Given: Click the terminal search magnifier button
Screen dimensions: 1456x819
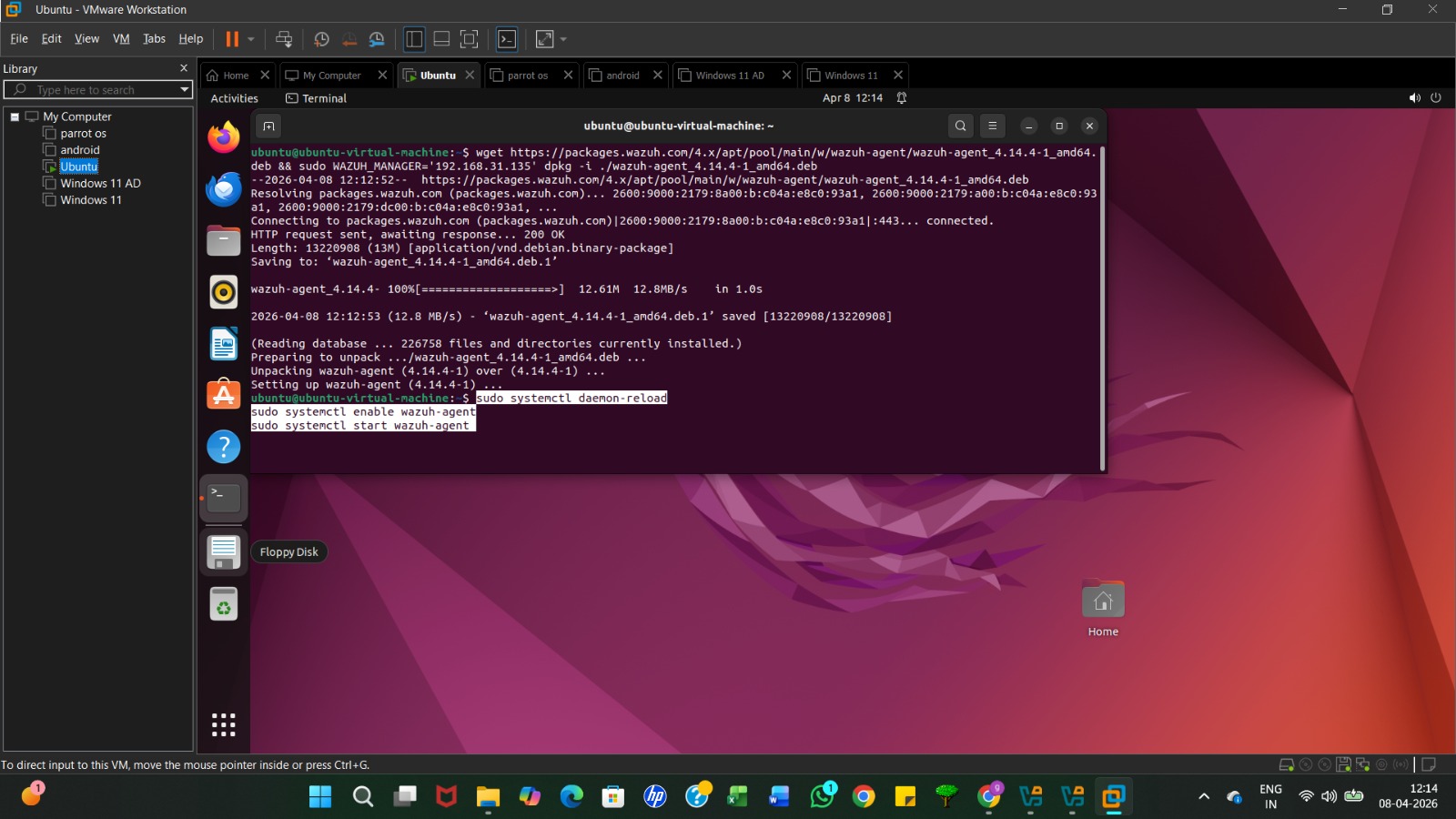Looking at the screenshot, I should [x=960, y=126].
